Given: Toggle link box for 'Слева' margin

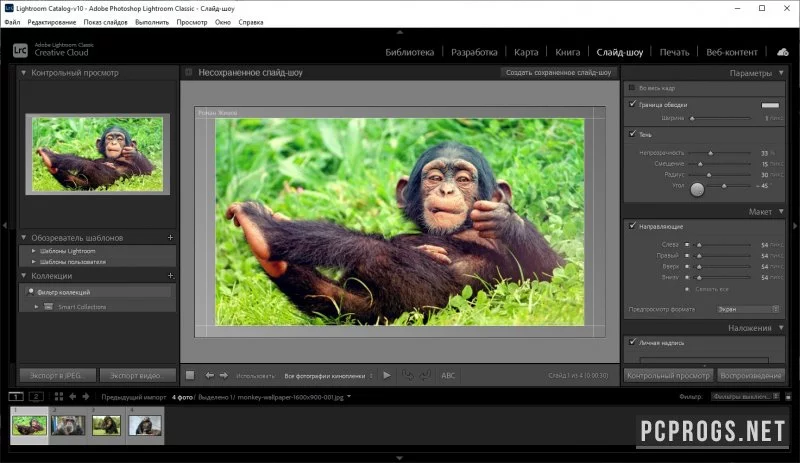Looking at the screenshot, I should 687,245.
